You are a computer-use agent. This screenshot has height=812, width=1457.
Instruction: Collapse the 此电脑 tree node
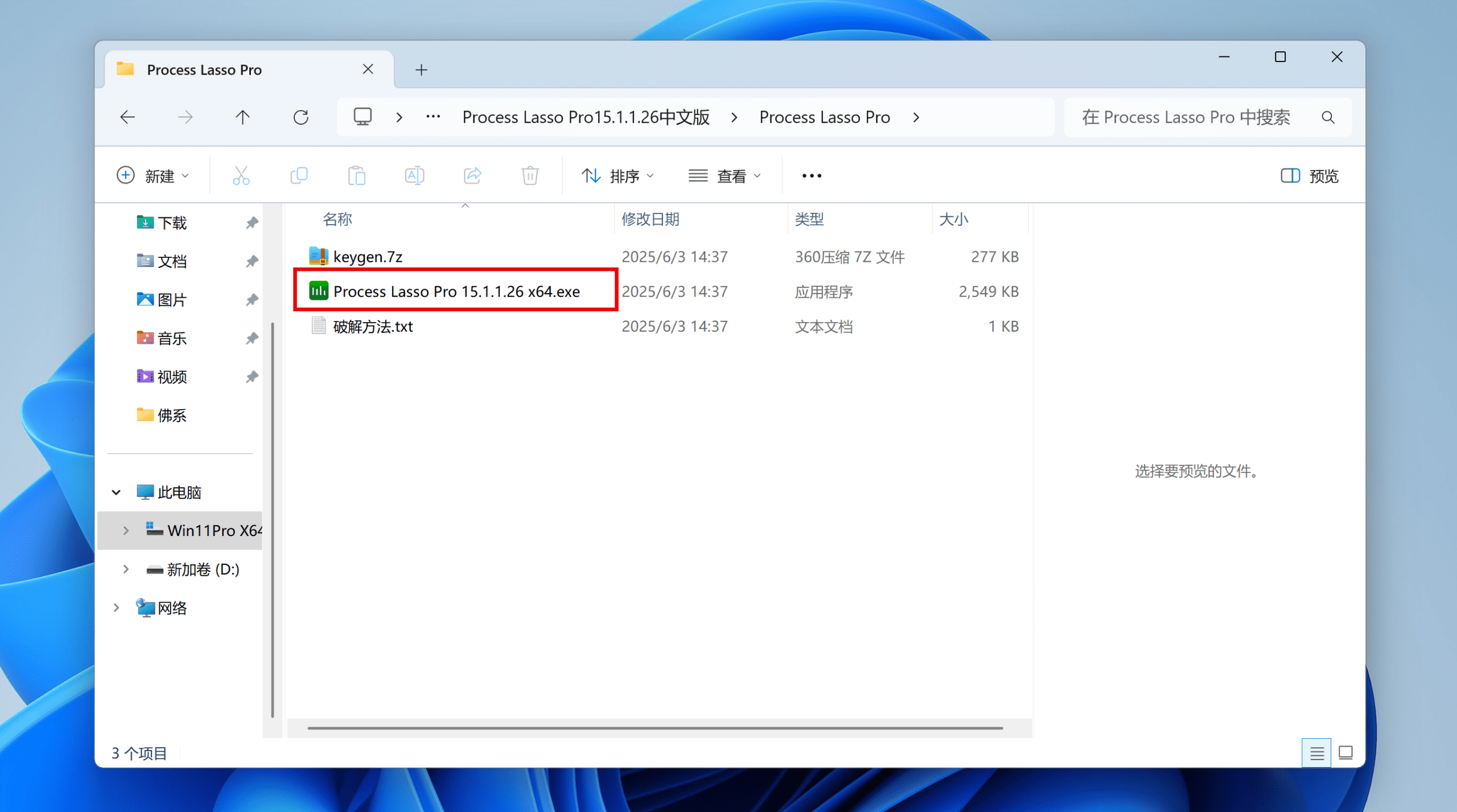point(116,492)
